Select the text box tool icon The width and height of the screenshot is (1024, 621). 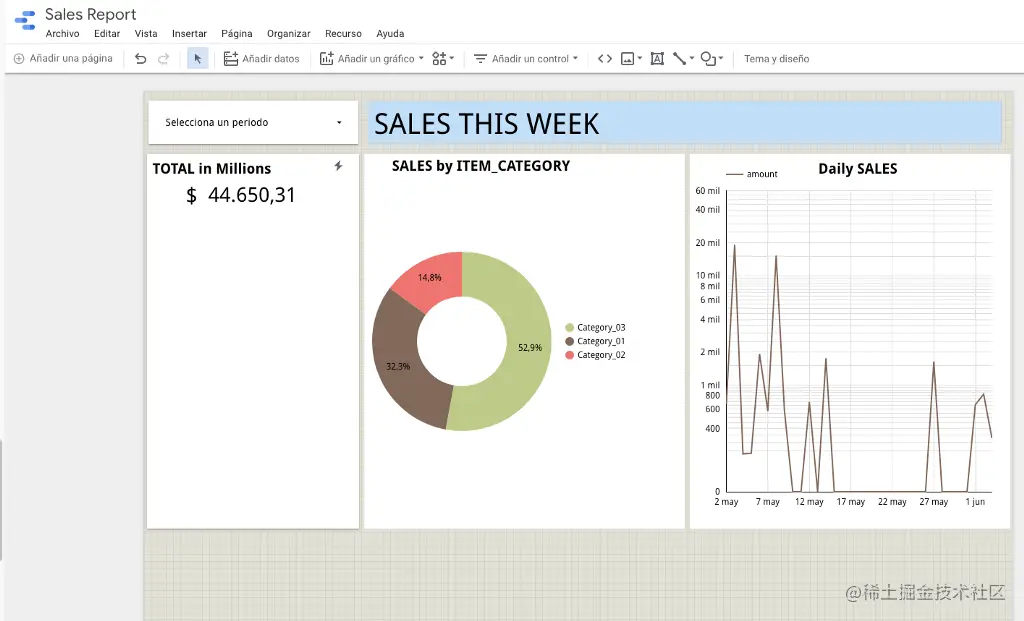point(657,59)
